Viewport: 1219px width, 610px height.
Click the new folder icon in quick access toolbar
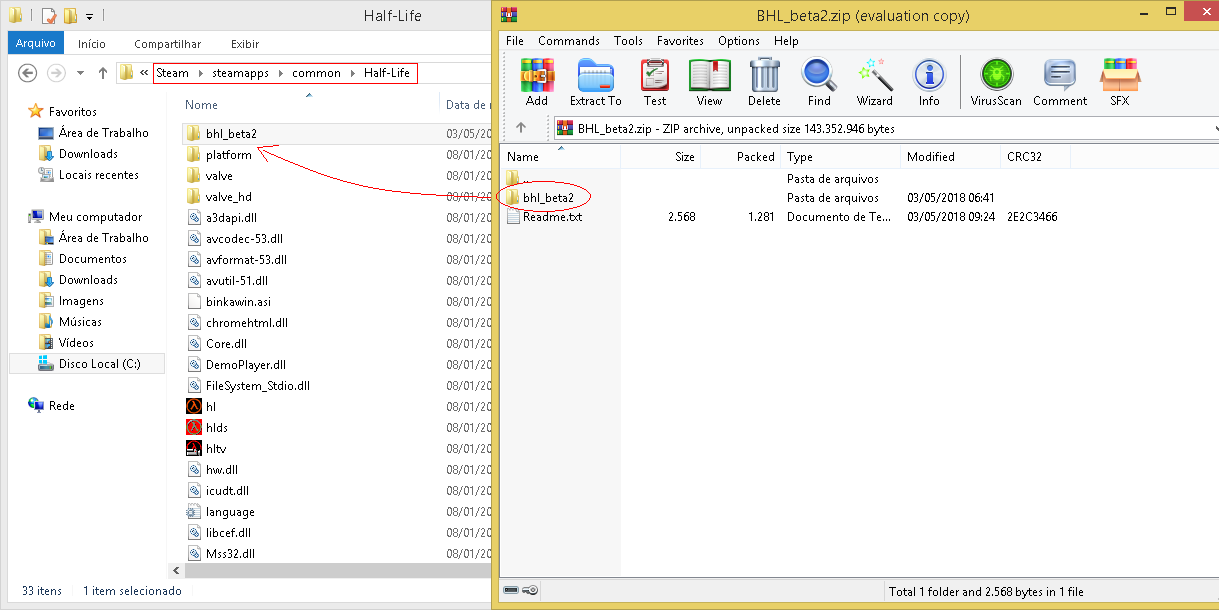pyautogui.click(x=70, y=16)
